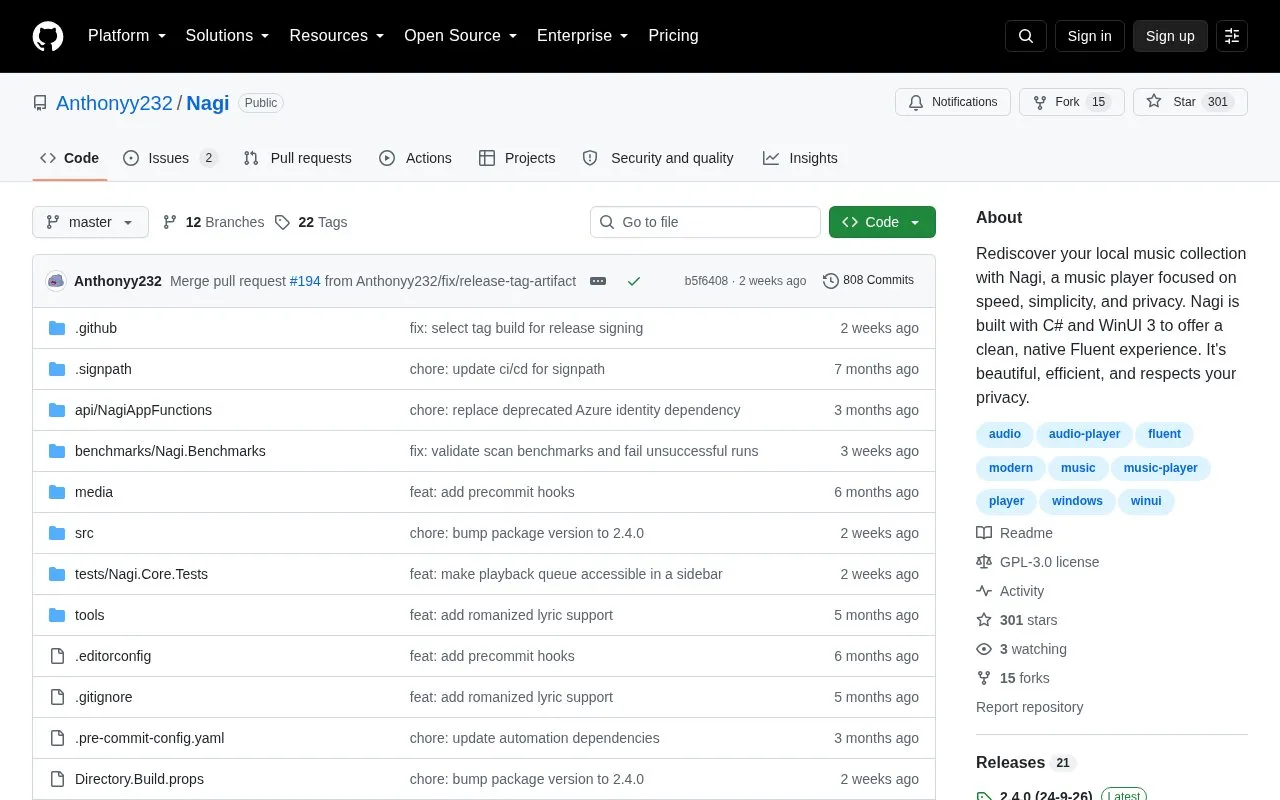
Task: Select the .github folder icon
Action: (x=57, y=328)
